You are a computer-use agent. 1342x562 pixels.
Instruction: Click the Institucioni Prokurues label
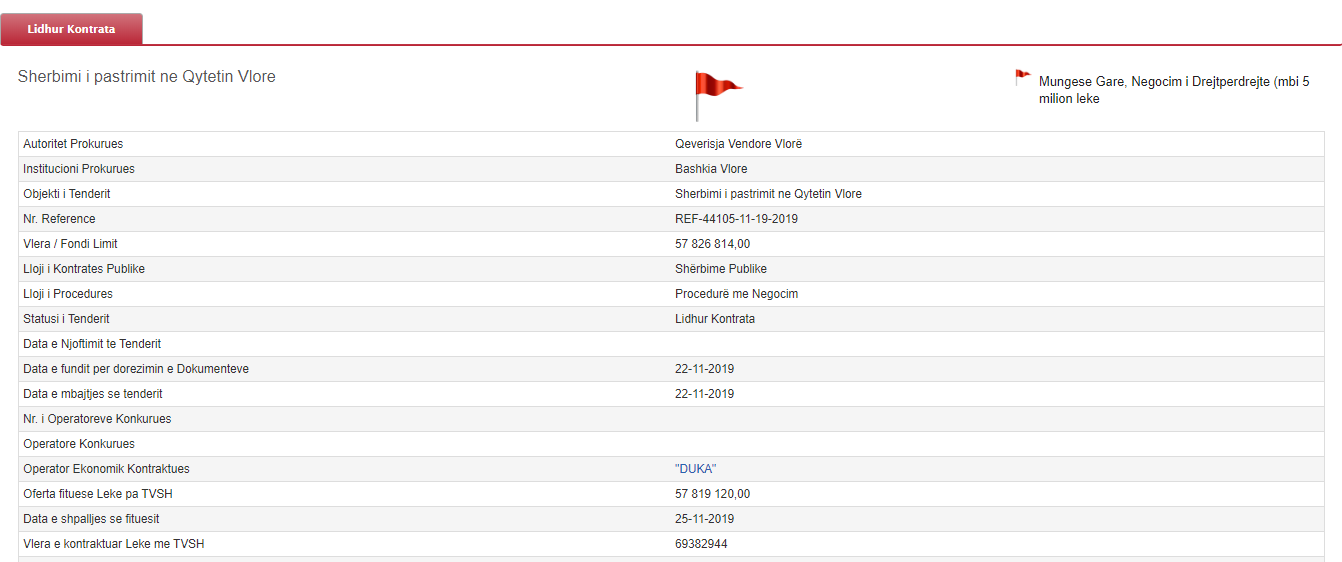(x=79, y=169)
